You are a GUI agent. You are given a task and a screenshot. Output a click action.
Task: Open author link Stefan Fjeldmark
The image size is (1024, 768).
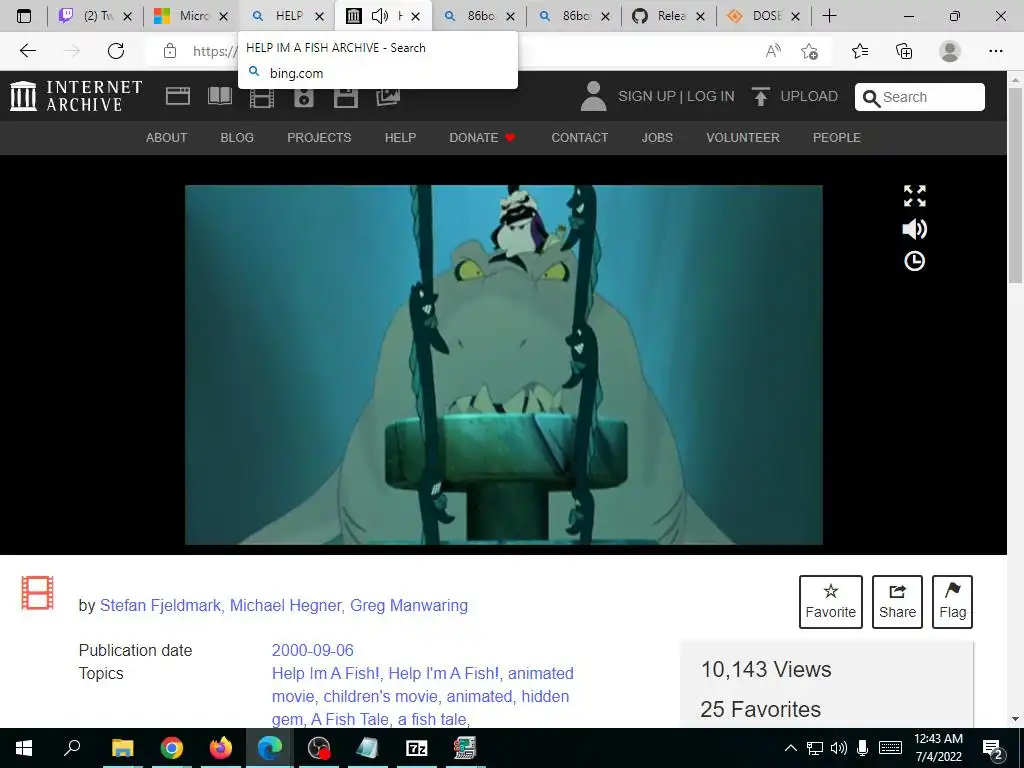160,605
